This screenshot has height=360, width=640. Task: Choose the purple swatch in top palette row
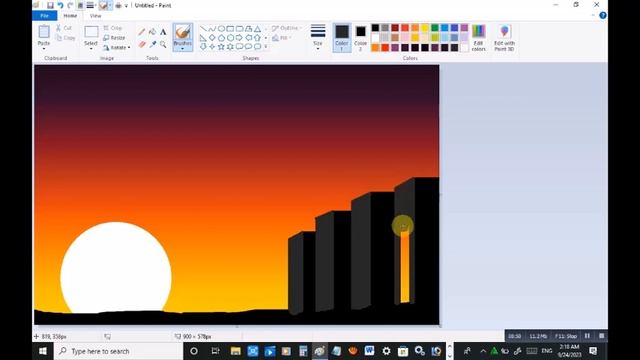(x=464, y=28)
